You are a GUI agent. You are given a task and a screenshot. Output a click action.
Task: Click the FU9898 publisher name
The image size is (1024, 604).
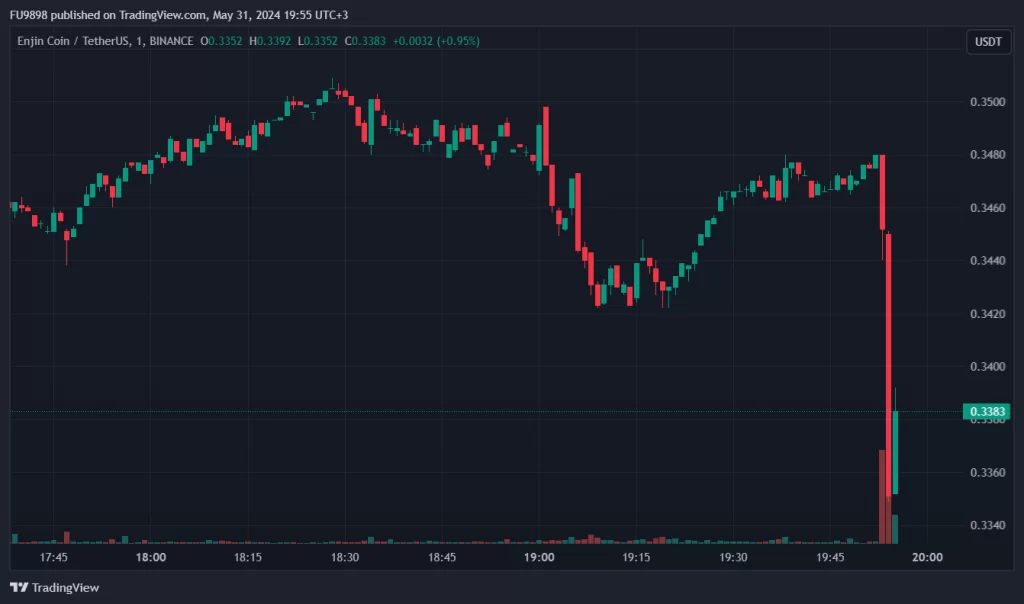[31, 15]
